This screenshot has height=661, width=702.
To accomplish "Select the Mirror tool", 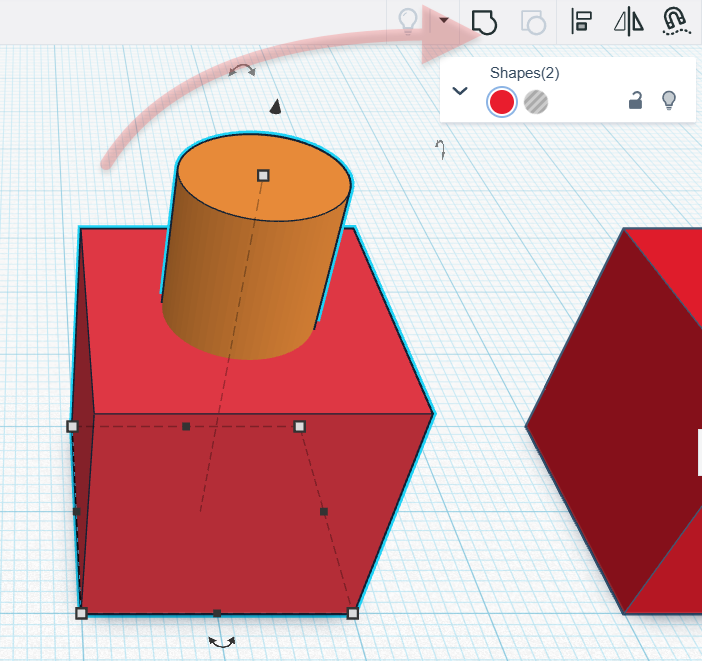I will coord(629,22).
